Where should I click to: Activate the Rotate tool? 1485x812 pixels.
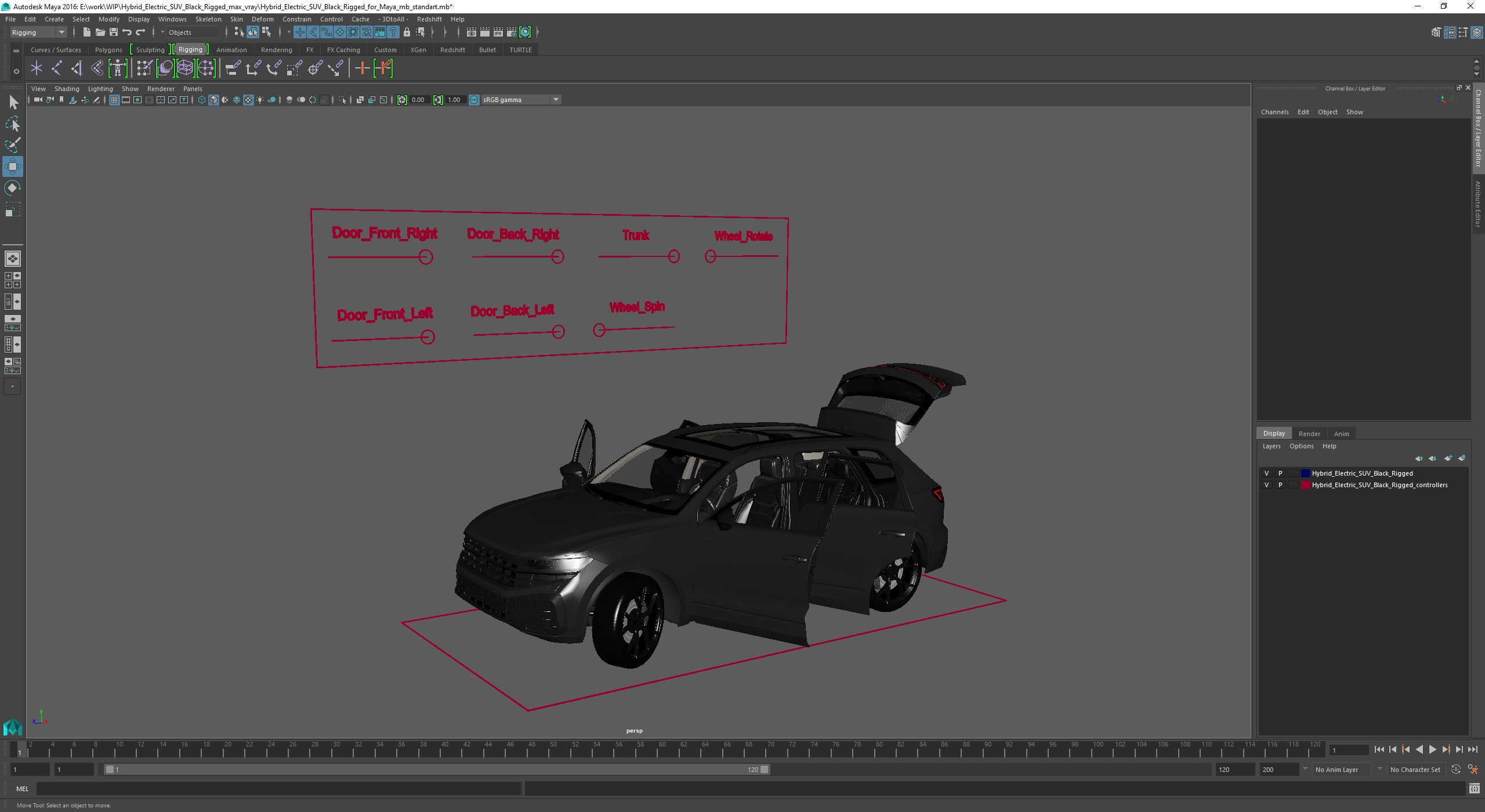(x=12, y=188)
